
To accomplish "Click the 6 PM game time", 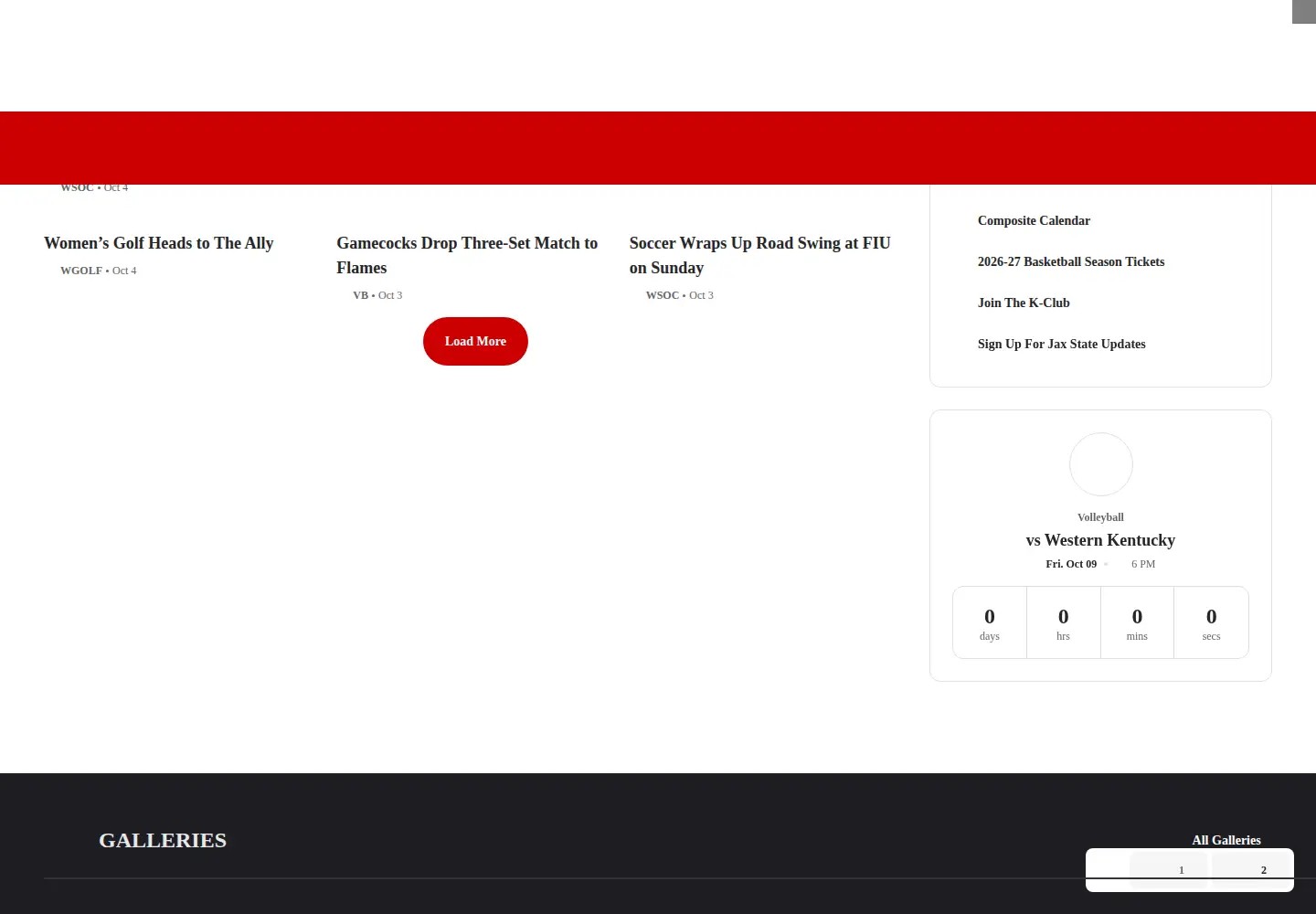I will pos(1143,564).
